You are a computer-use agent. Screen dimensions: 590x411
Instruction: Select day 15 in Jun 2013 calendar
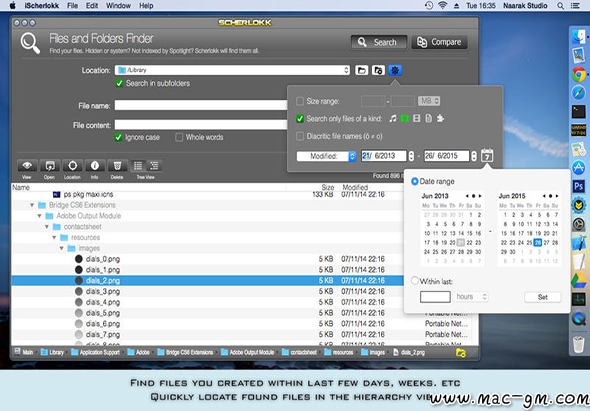coord(470,233)
